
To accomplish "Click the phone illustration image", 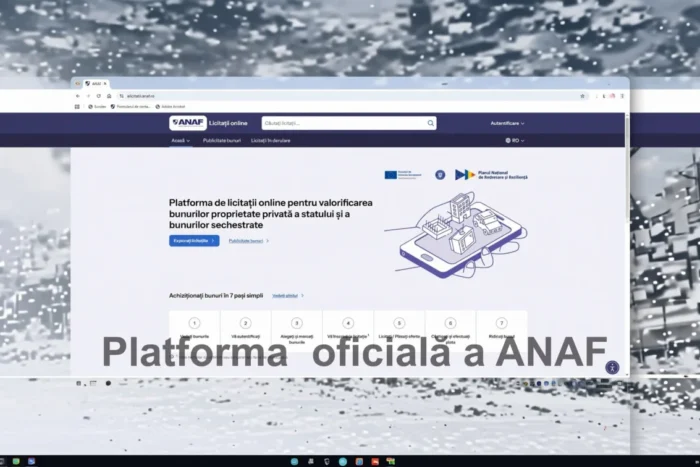I will 456,234.
